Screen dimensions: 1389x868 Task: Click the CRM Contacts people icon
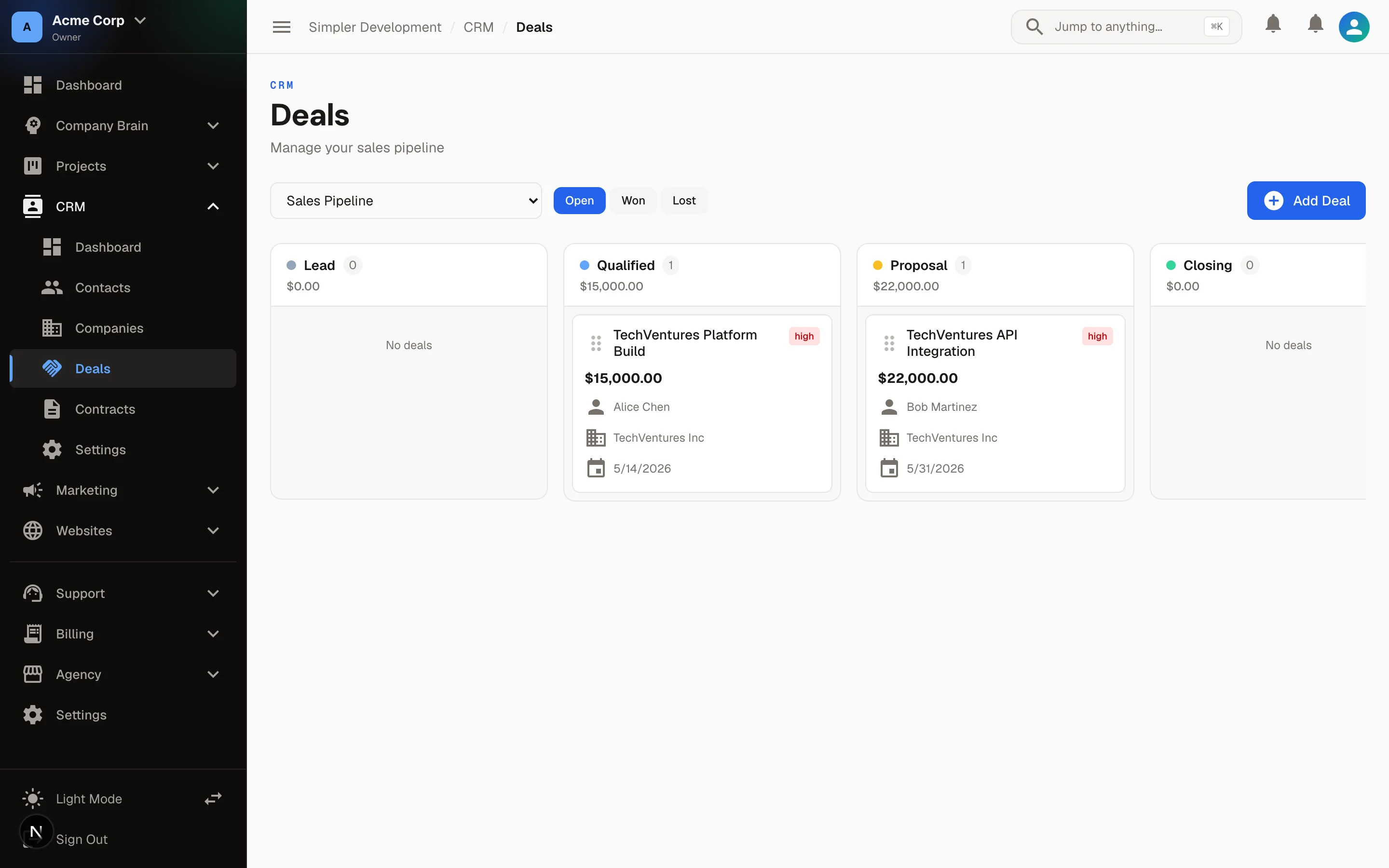[x=52, y=287]
